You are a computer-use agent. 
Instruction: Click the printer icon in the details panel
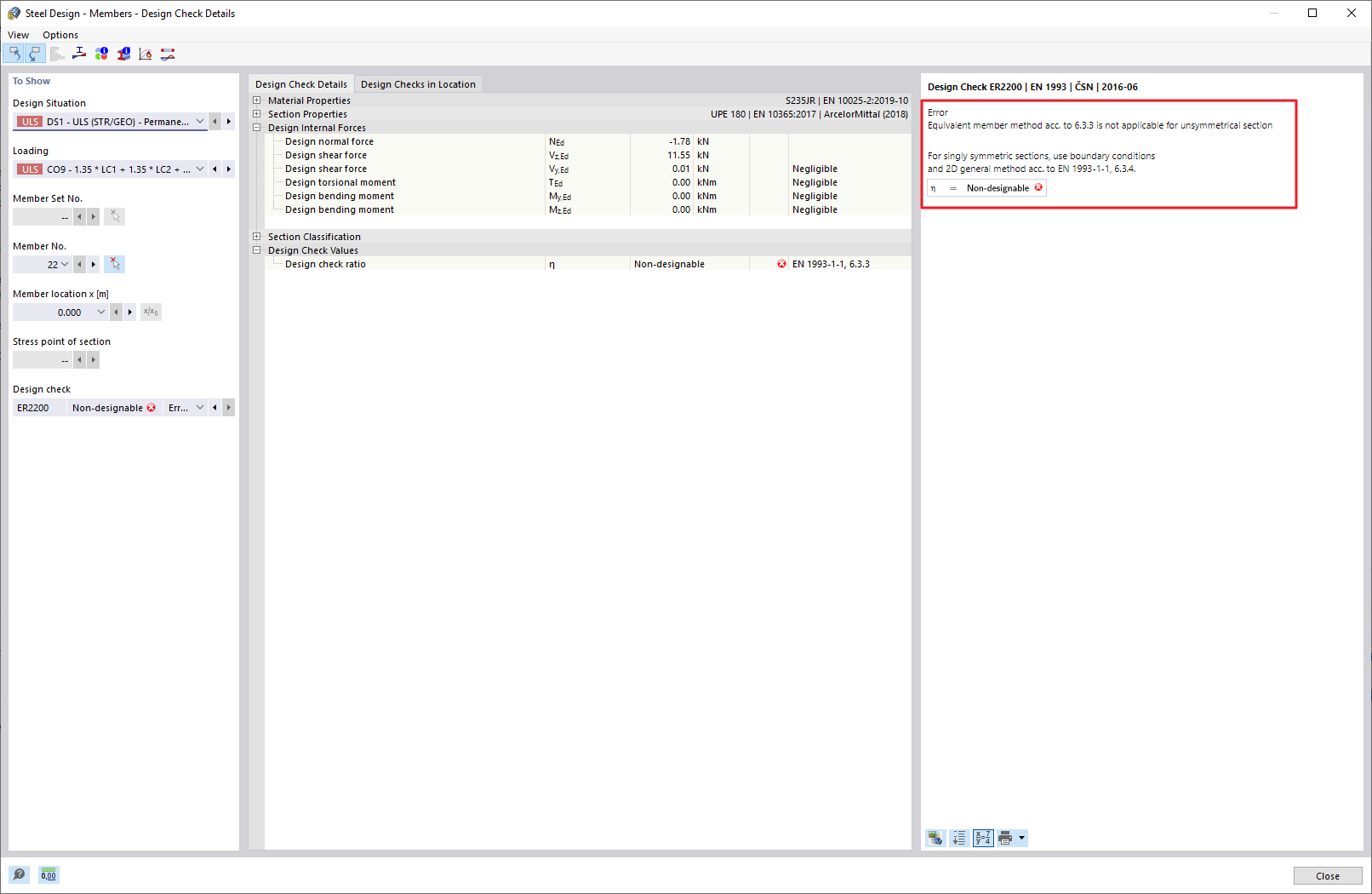(1005, 839)
